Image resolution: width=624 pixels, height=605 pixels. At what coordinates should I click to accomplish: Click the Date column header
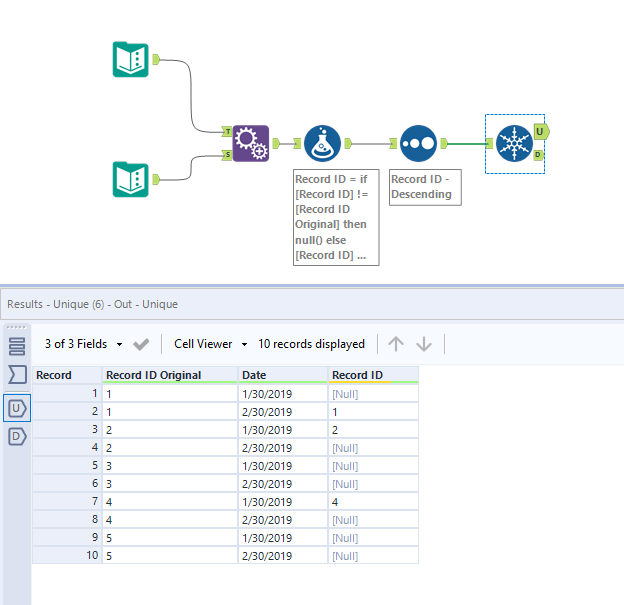283,375
